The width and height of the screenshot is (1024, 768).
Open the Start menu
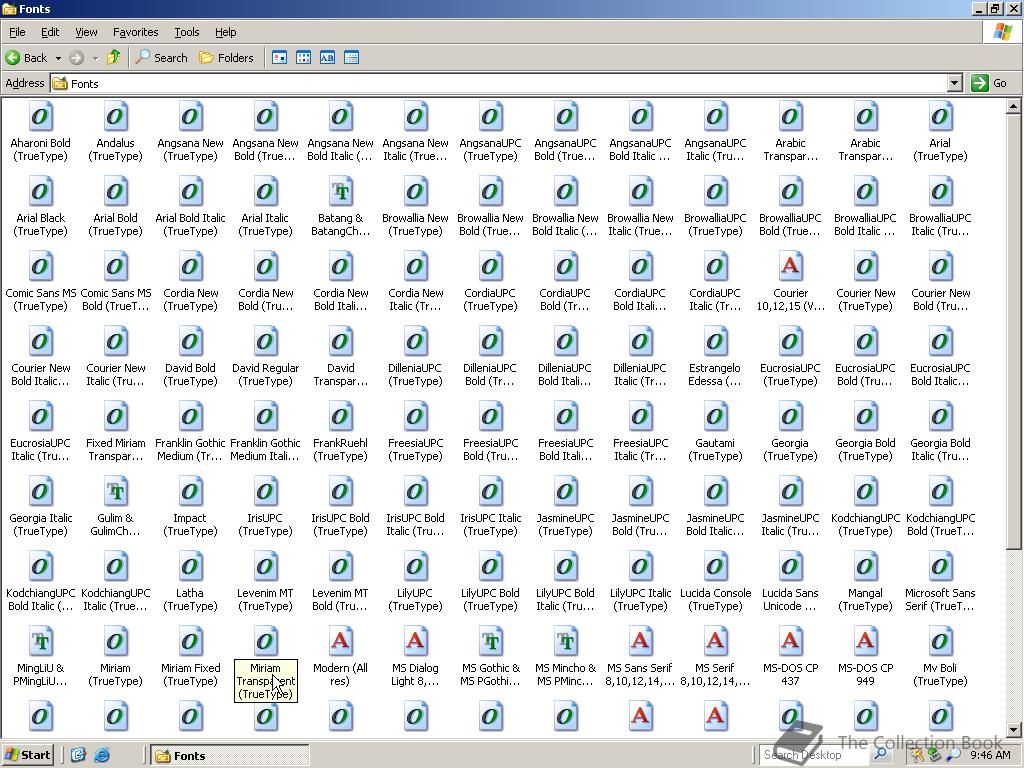tap(27, 756)
